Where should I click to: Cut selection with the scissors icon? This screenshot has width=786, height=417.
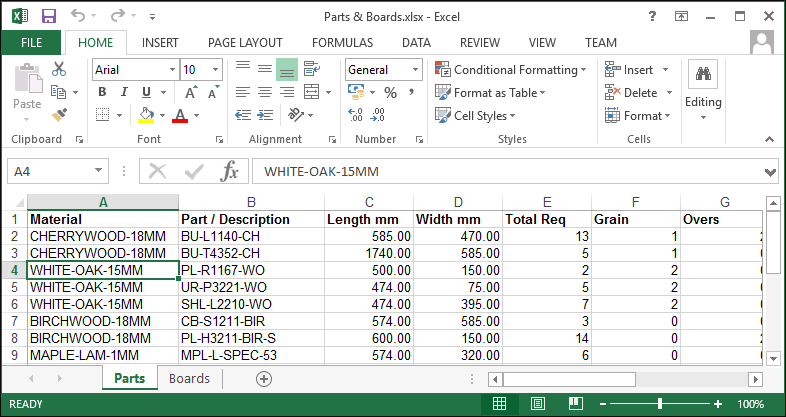click(x=59, y=69)
